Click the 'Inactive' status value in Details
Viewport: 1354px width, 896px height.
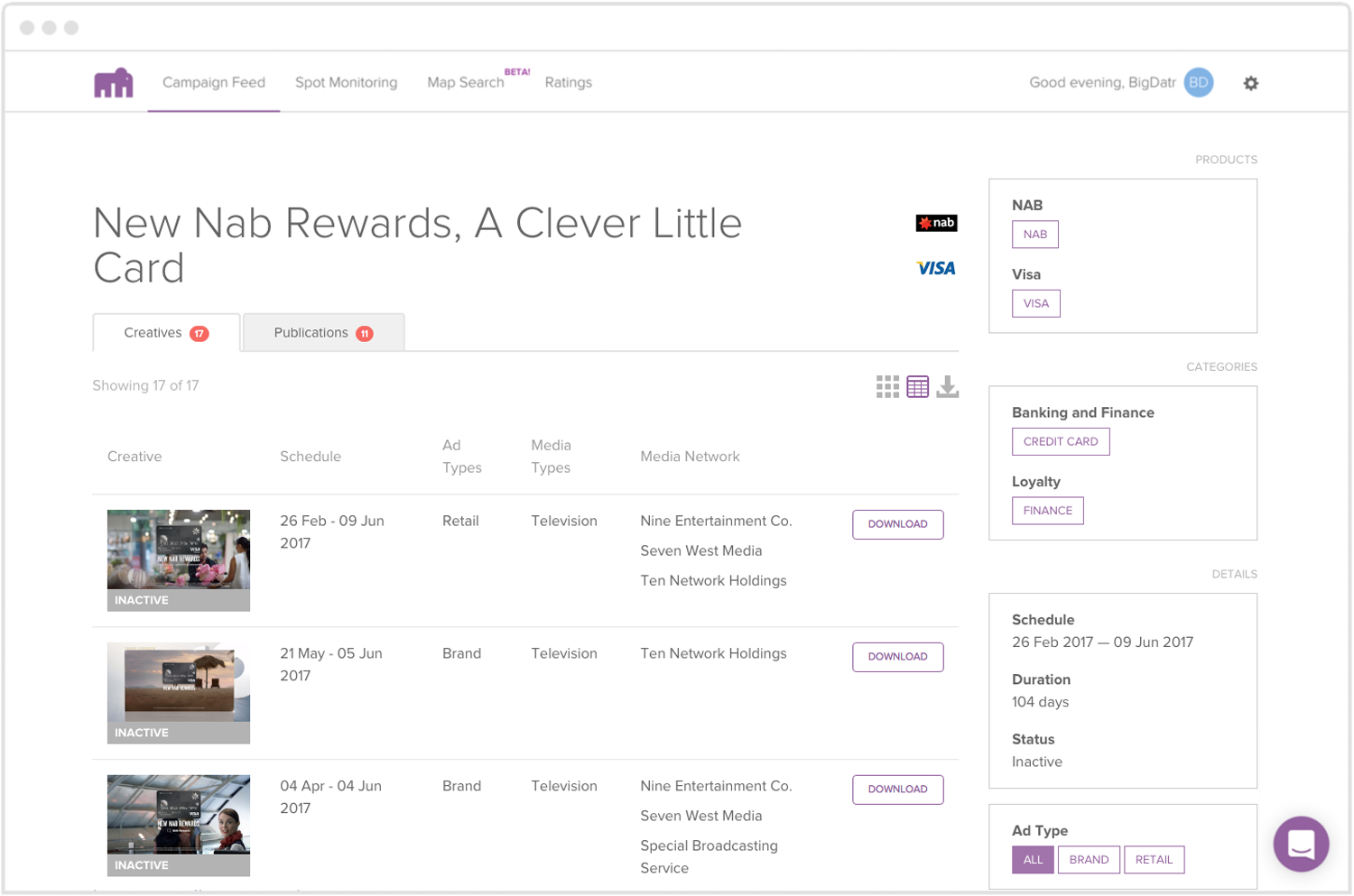[1037, 762]
